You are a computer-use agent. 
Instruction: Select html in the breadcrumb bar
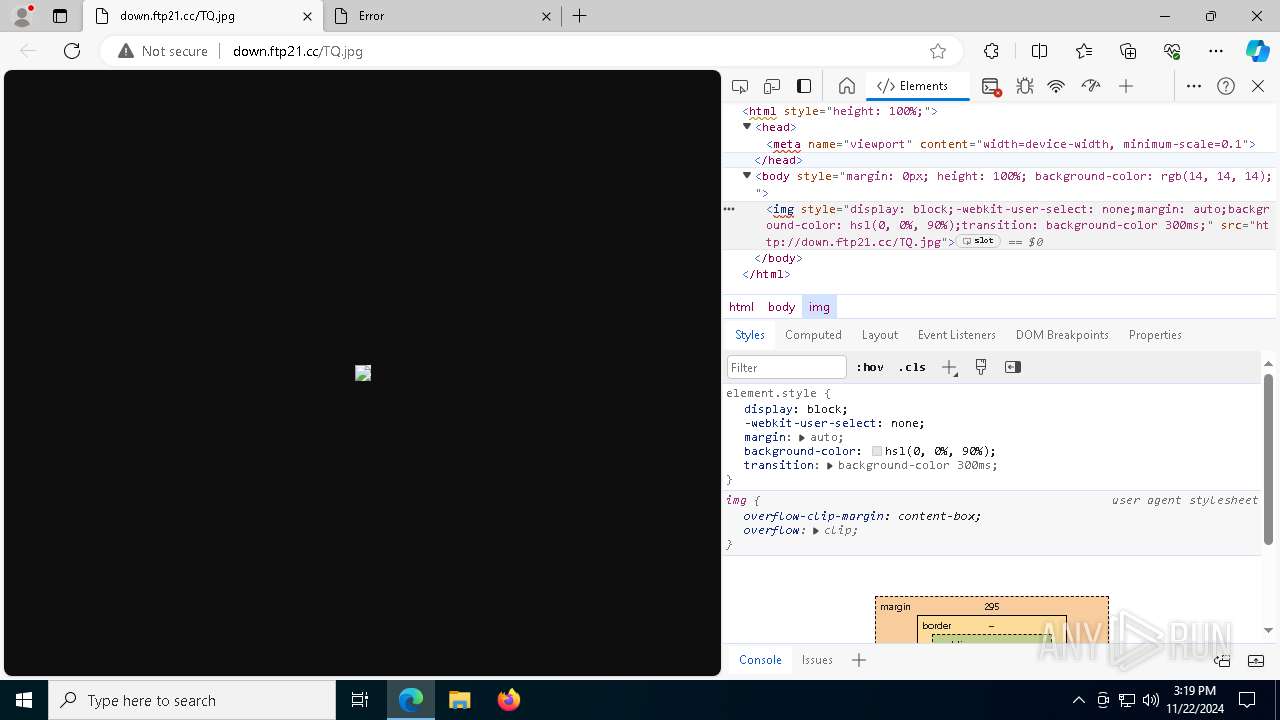[741, 307]
